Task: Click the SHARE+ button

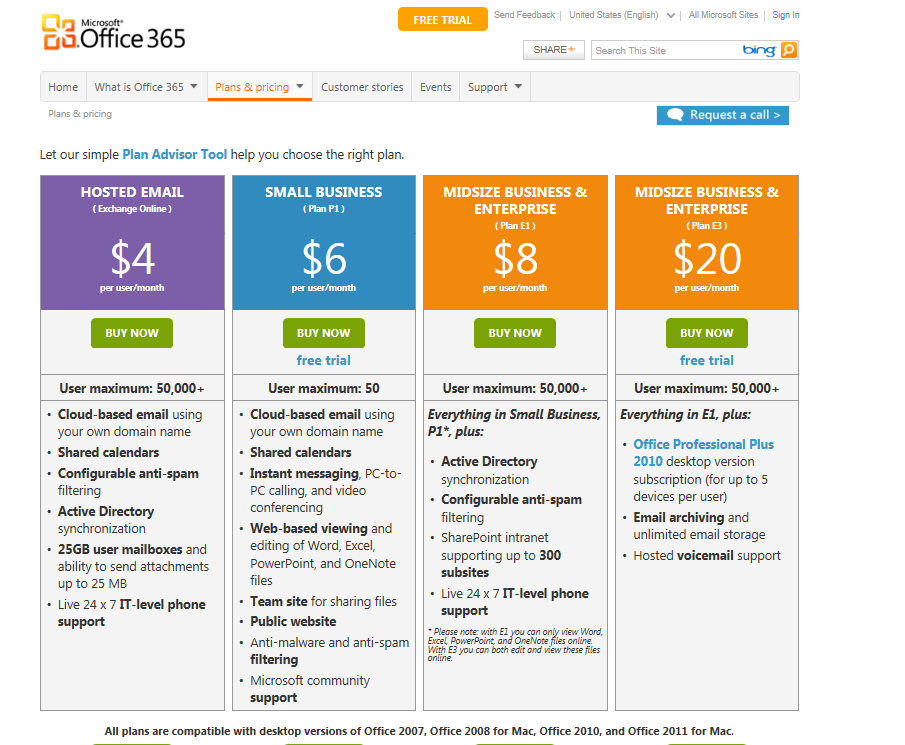Action: 554,50
